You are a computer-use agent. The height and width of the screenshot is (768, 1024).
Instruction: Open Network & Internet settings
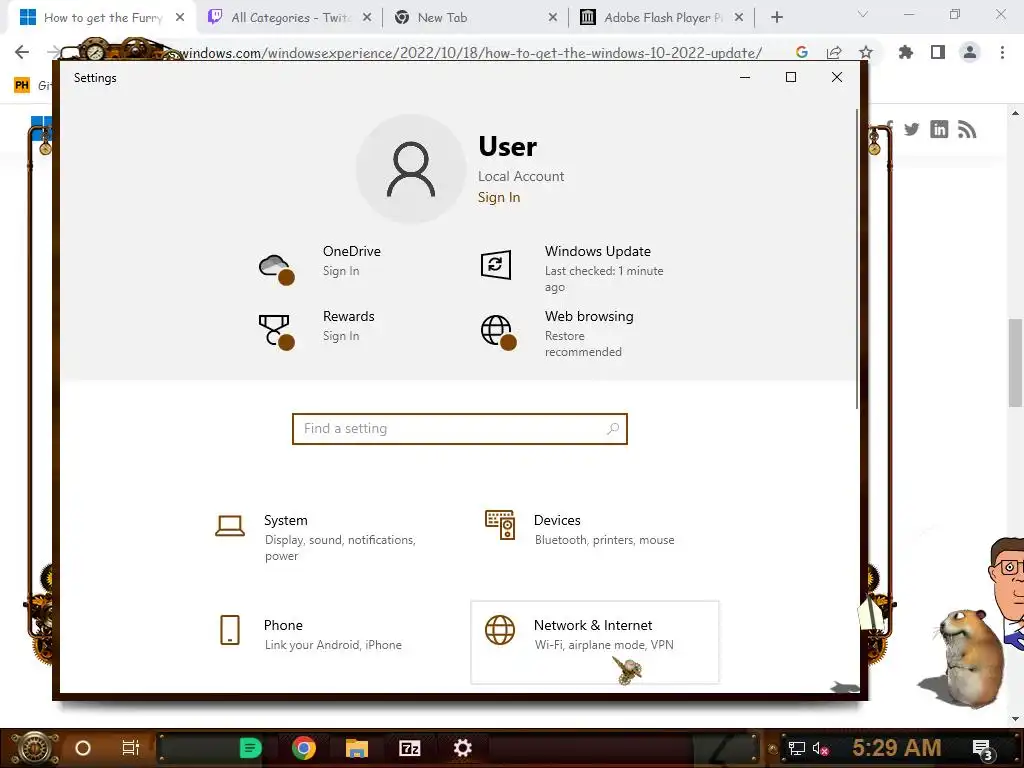click(x=594, y=642)
